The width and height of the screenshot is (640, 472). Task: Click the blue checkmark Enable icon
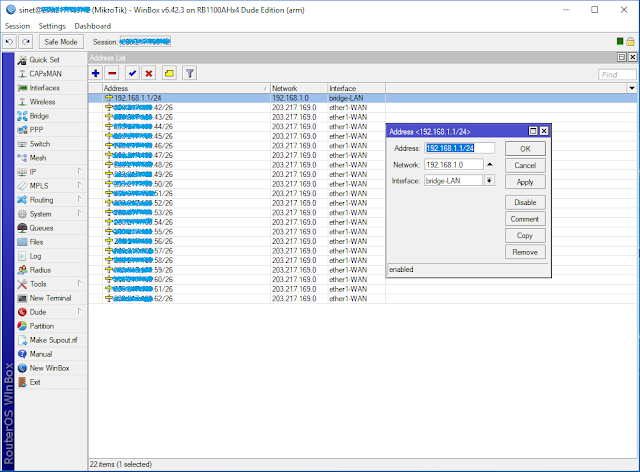132,73
